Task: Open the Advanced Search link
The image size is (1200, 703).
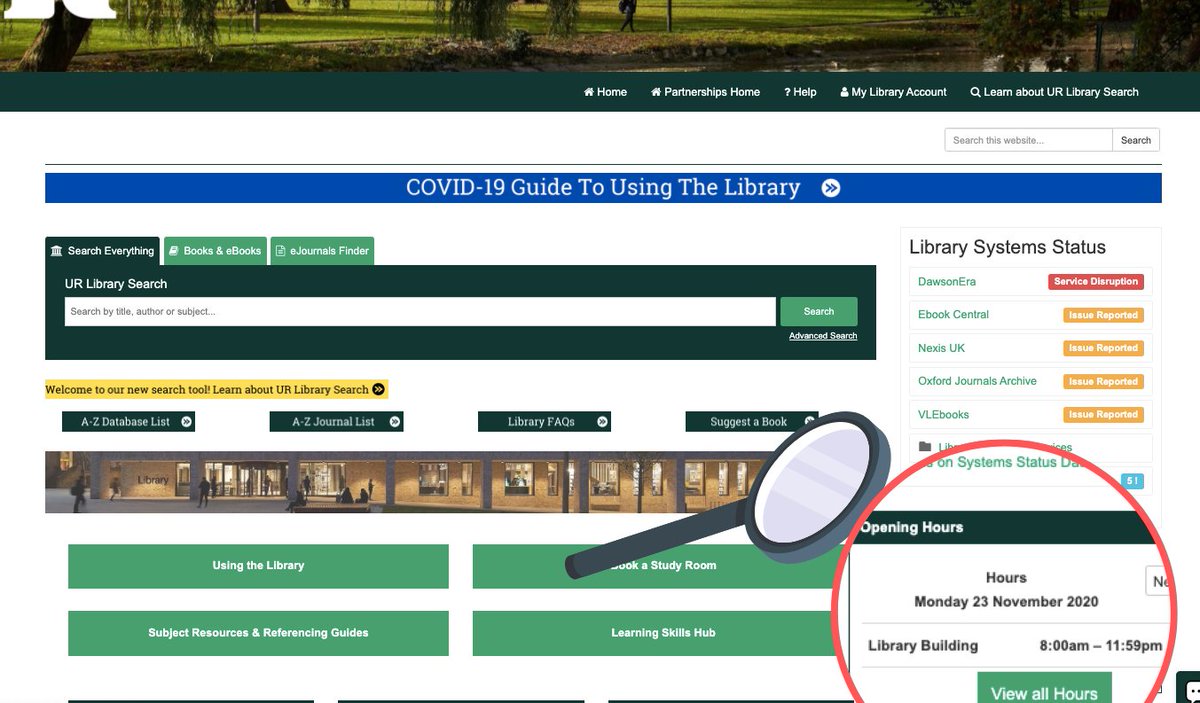Action: [x=823, y=336]
